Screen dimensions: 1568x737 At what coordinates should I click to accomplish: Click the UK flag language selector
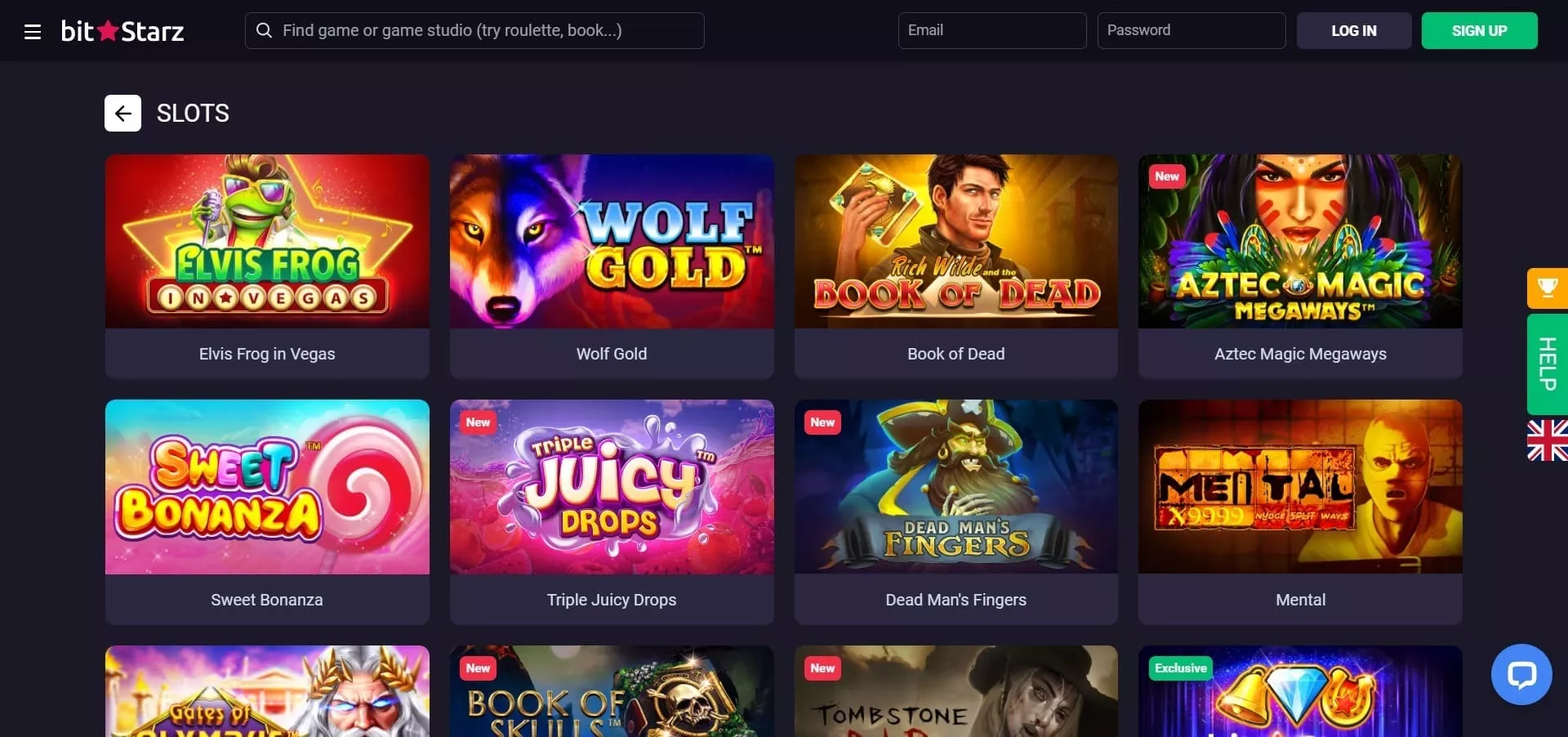pyautogui.click(x=1547, y=440)
